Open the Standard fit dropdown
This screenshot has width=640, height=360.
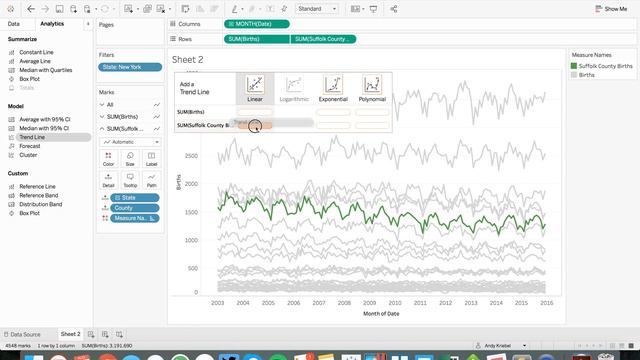tap(317, 9)
